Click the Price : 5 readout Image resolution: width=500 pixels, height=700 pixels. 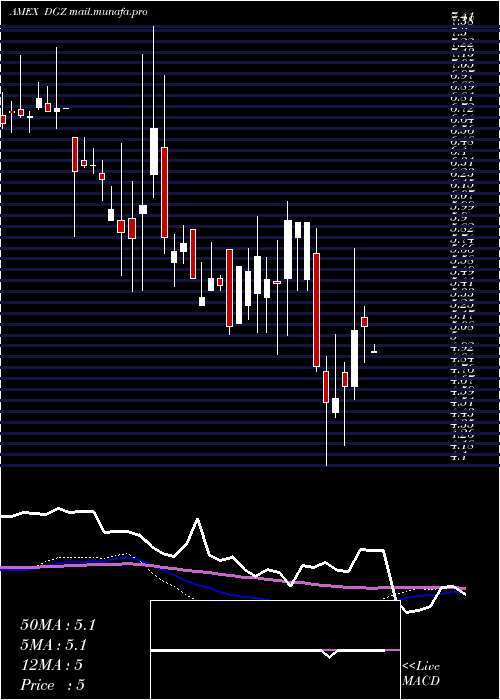(x=53, y=684)
